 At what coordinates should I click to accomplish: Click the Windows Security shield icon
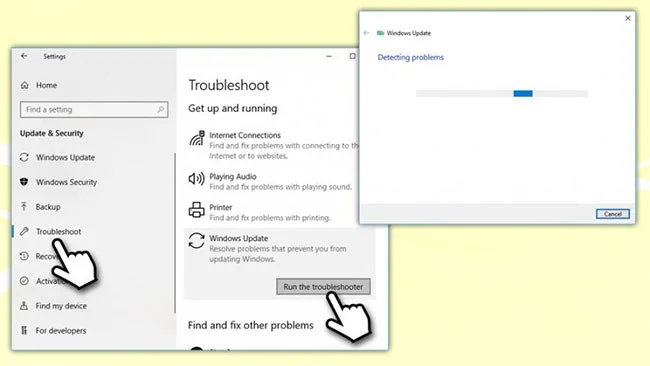[x=24, y=182]
